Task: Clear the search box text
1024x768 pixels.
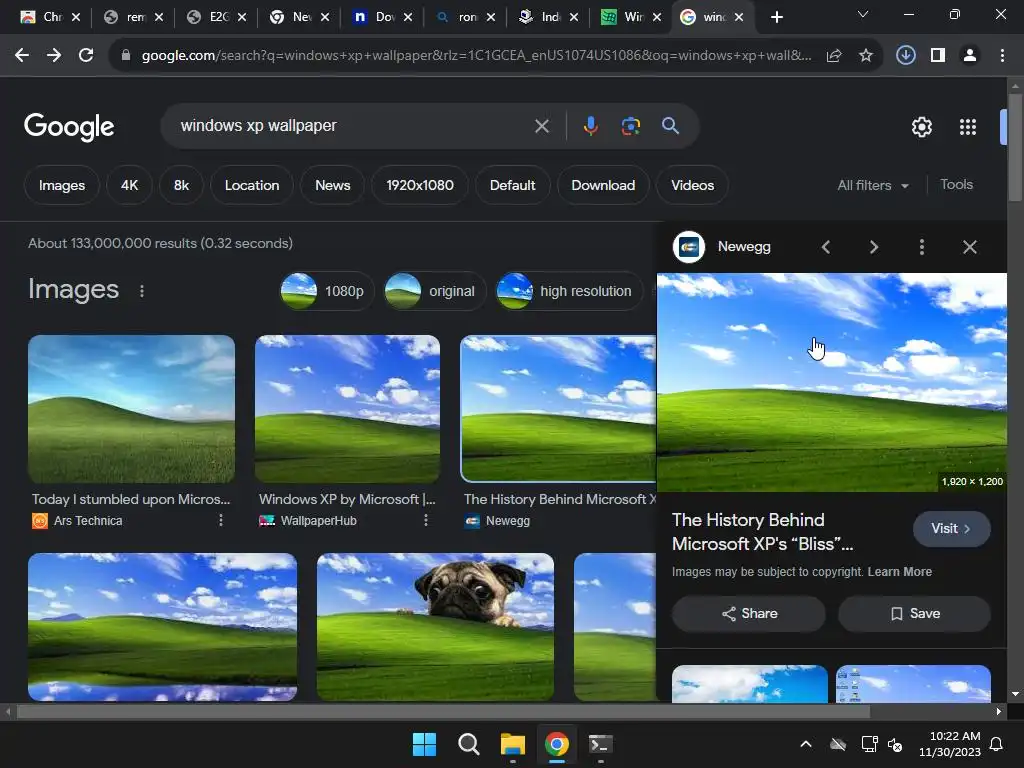Action: coord(542,126)
